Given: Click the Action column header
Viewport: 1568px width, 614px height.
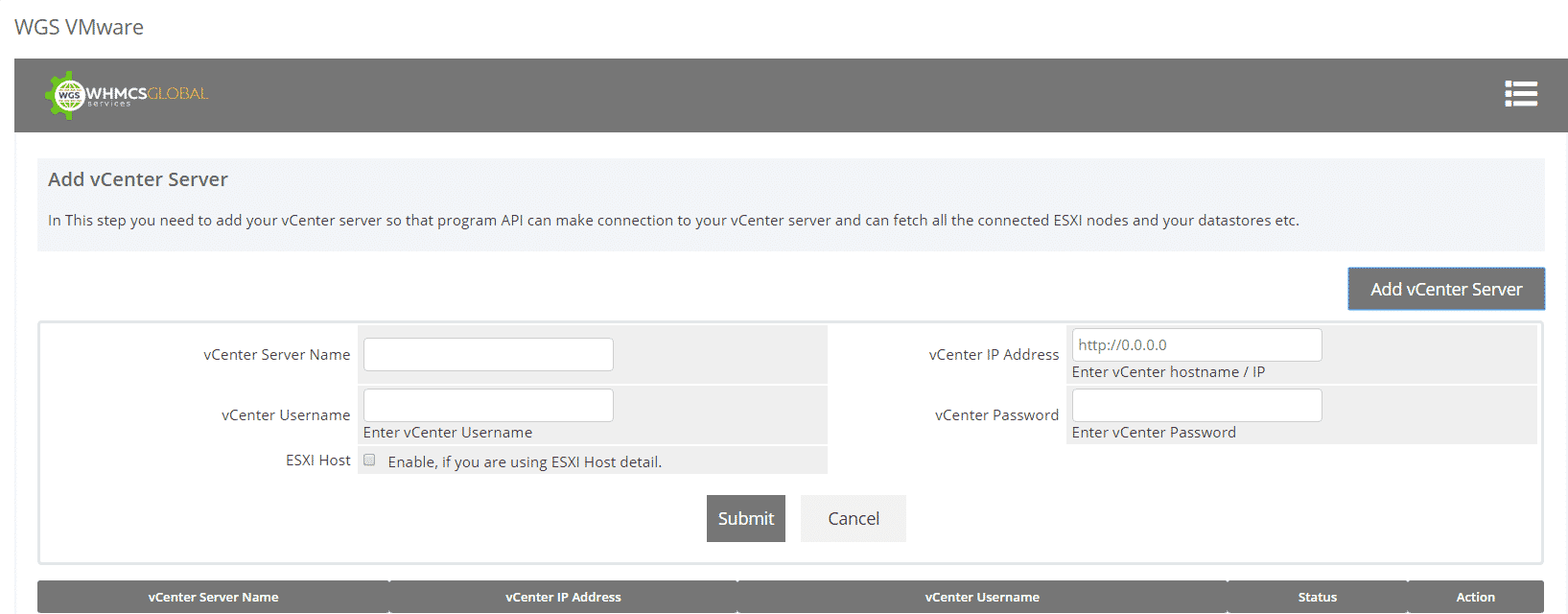Looking at the screenshot, I should coord(1475,597).
